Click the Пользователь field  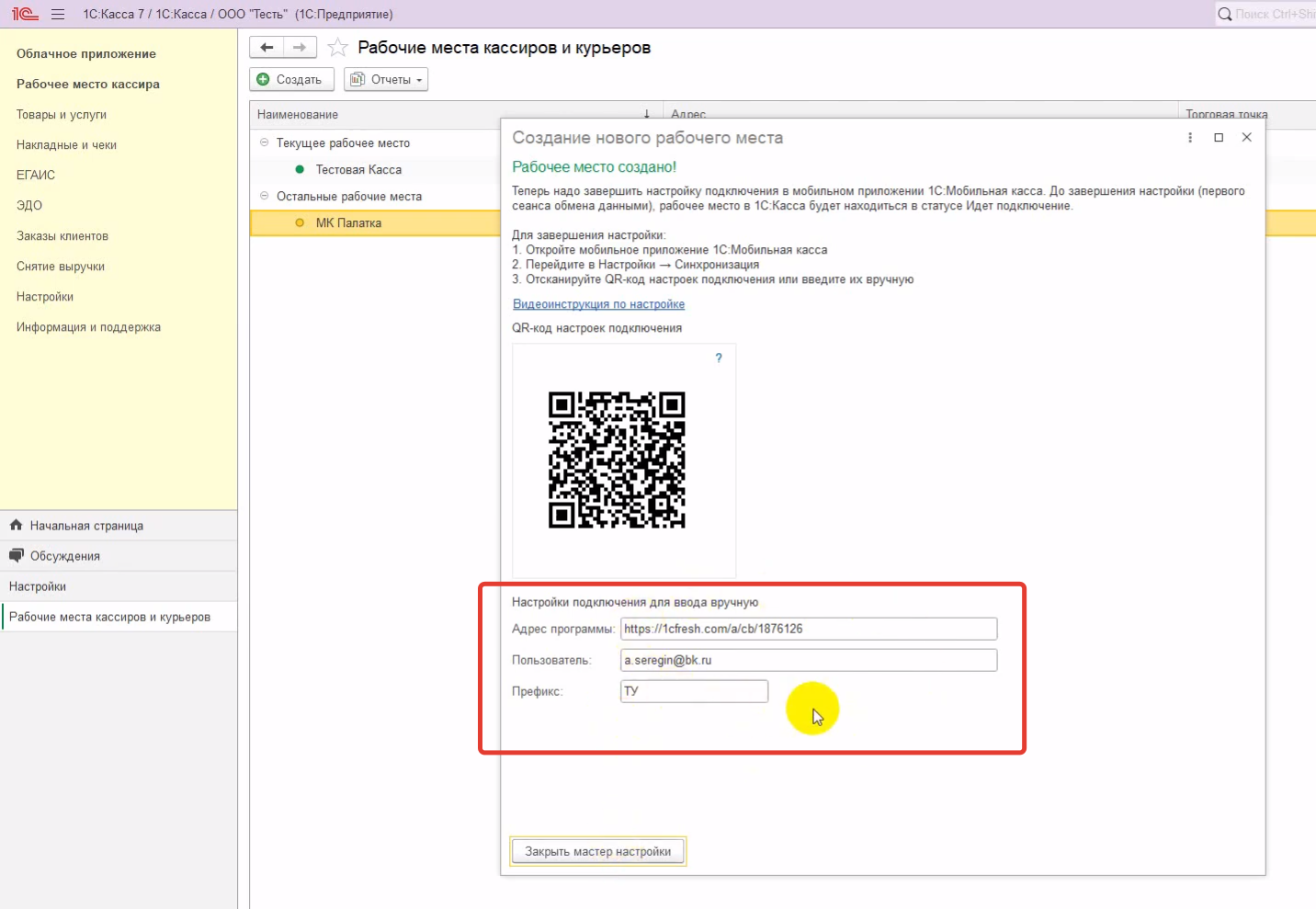809,660
